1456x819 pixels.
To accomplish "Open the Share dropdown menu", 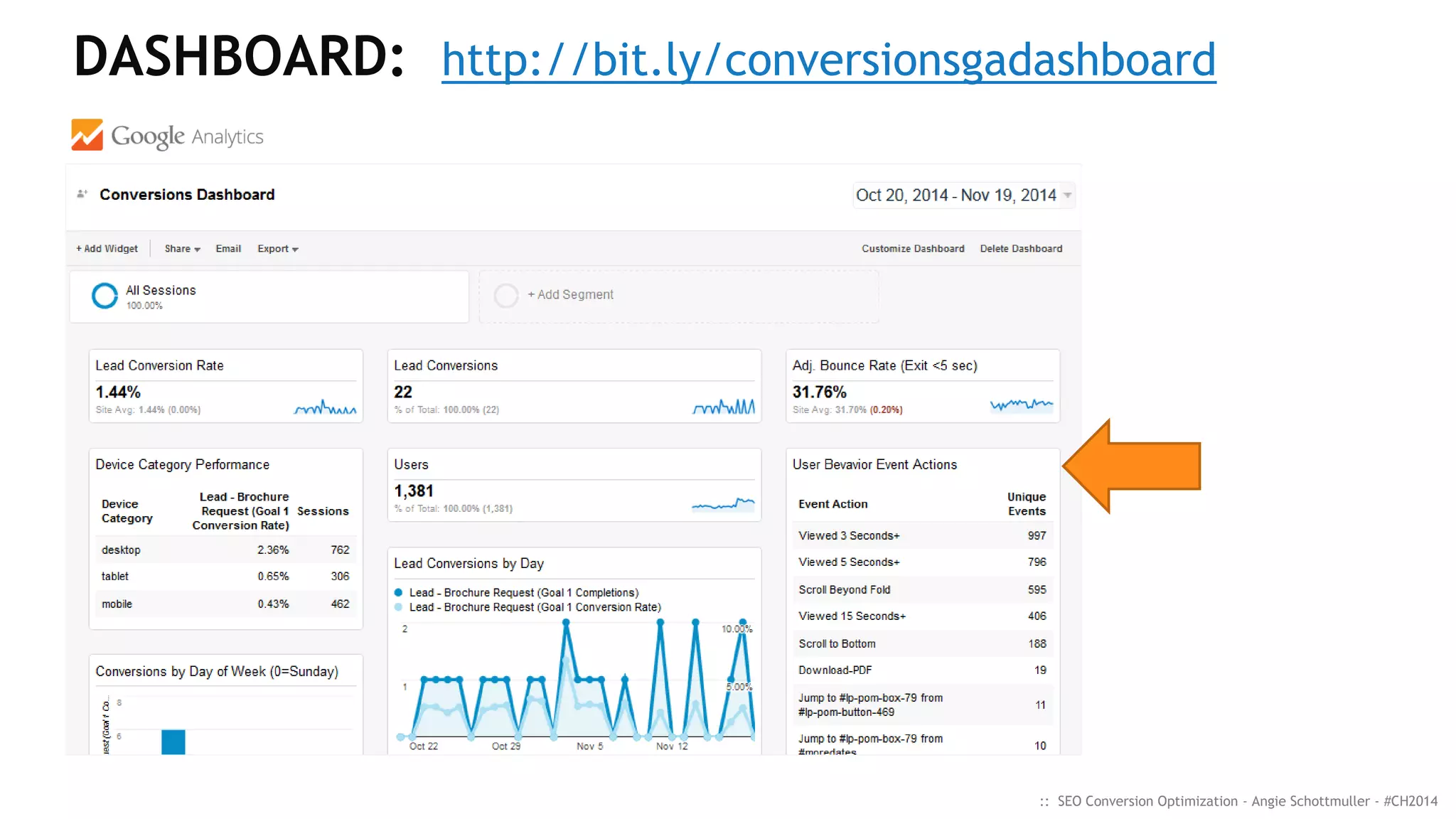I will click(182, 249).
